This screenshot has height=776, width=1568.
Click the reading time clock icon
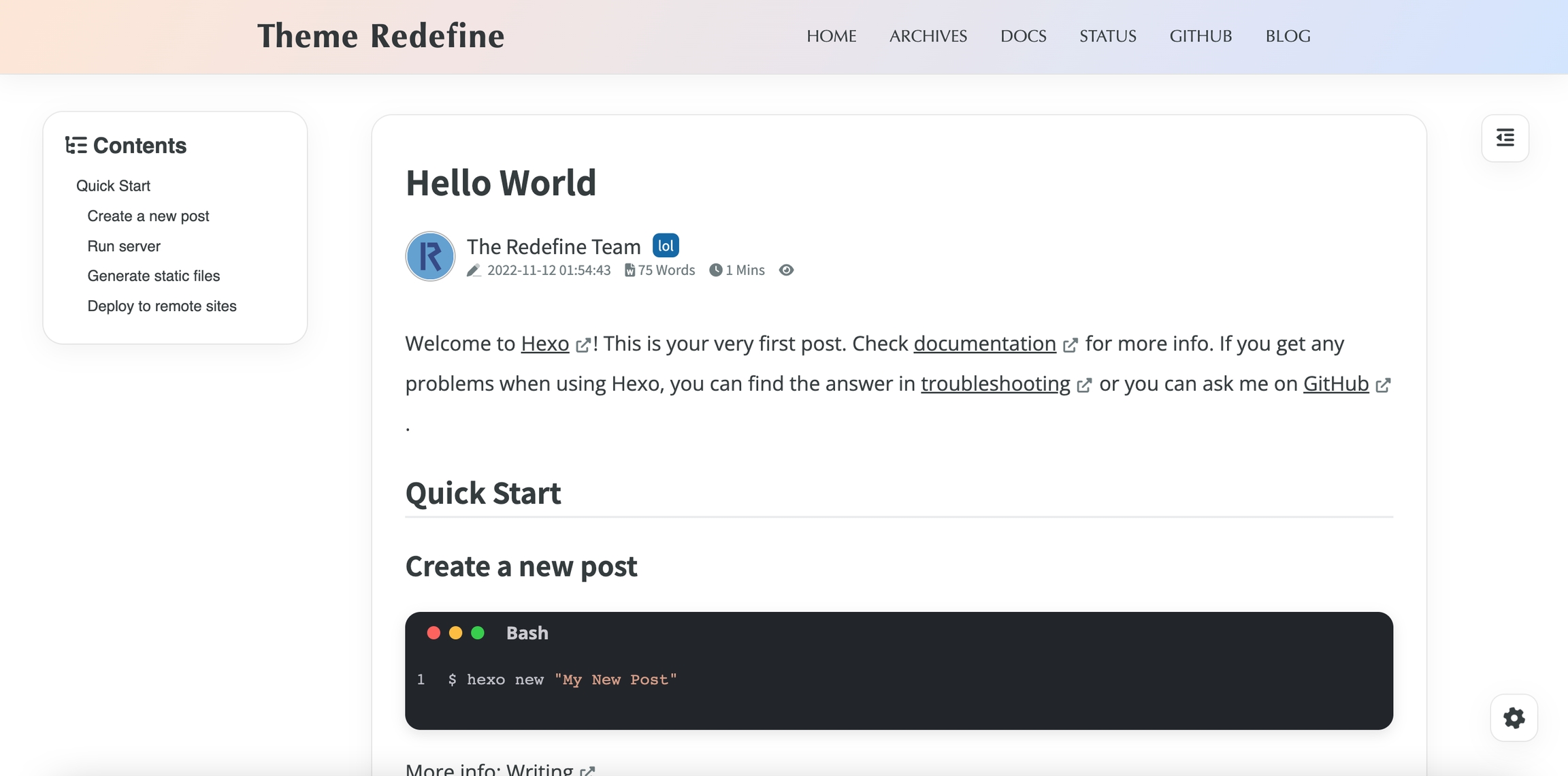[715, 270]
